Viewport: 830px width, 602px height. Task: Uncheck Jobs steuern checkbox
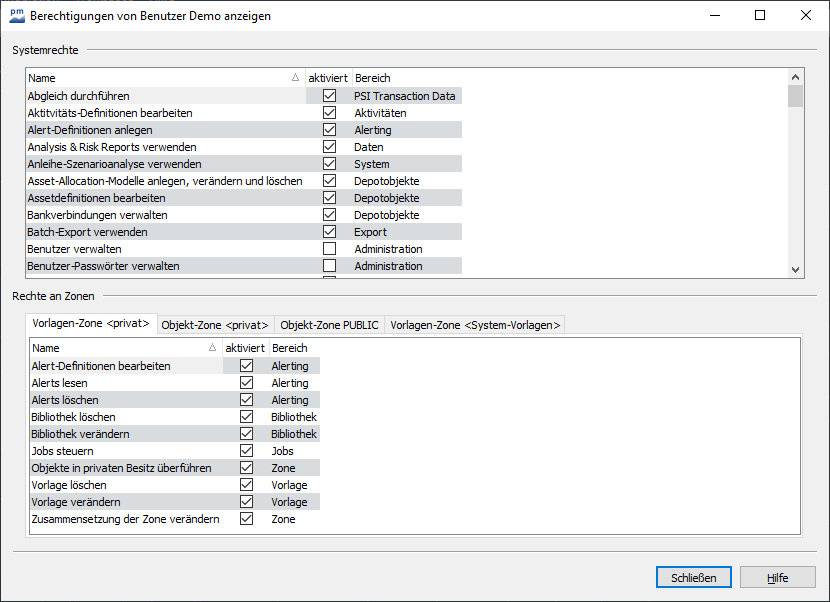click(246, 451)
